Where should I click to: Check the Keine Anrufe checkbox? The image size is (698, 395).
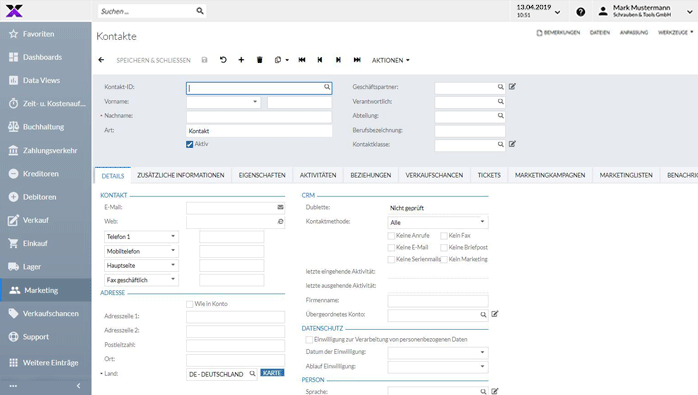click(391, 236)
